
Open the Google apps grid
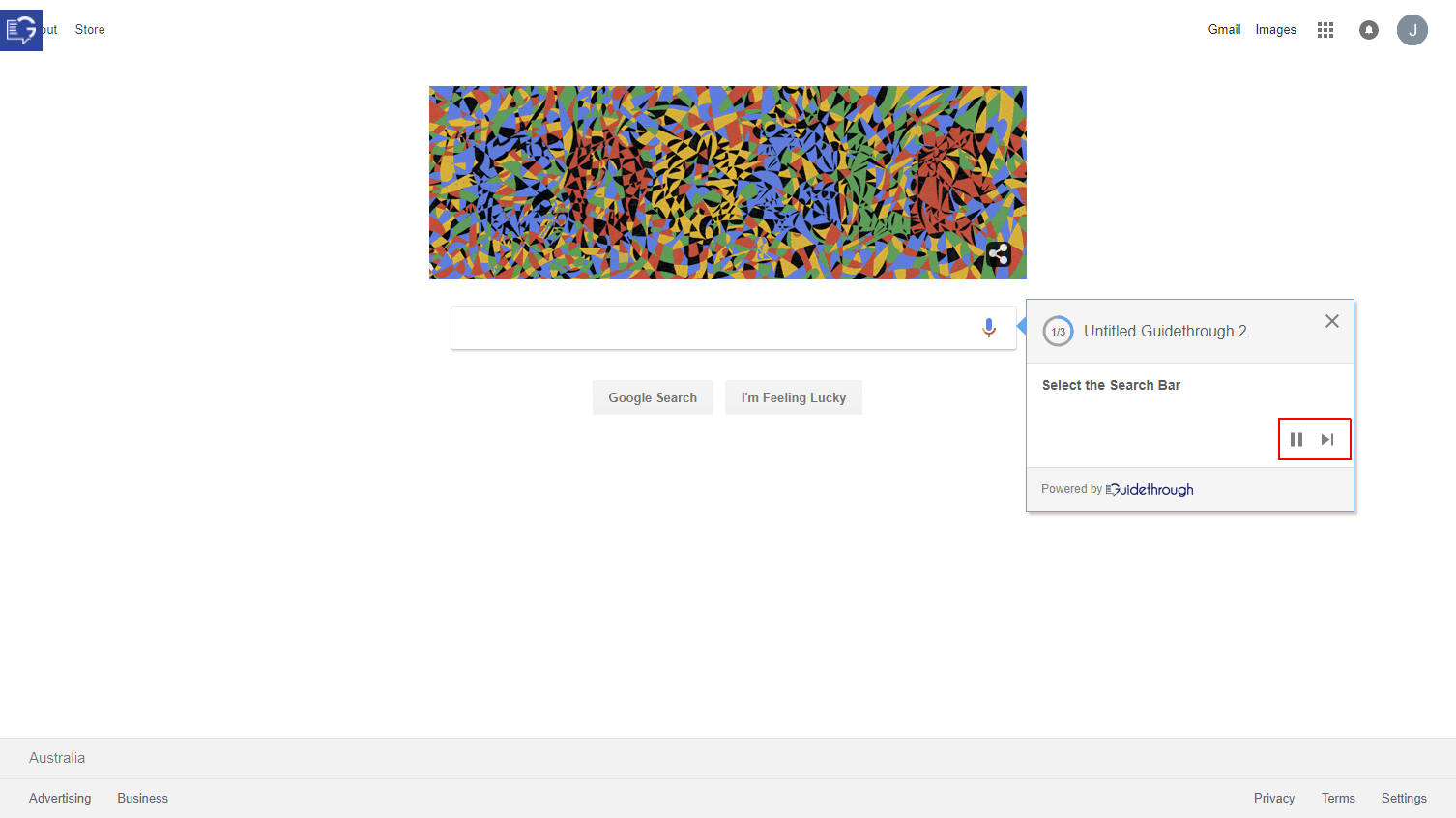click(1325, 30)
